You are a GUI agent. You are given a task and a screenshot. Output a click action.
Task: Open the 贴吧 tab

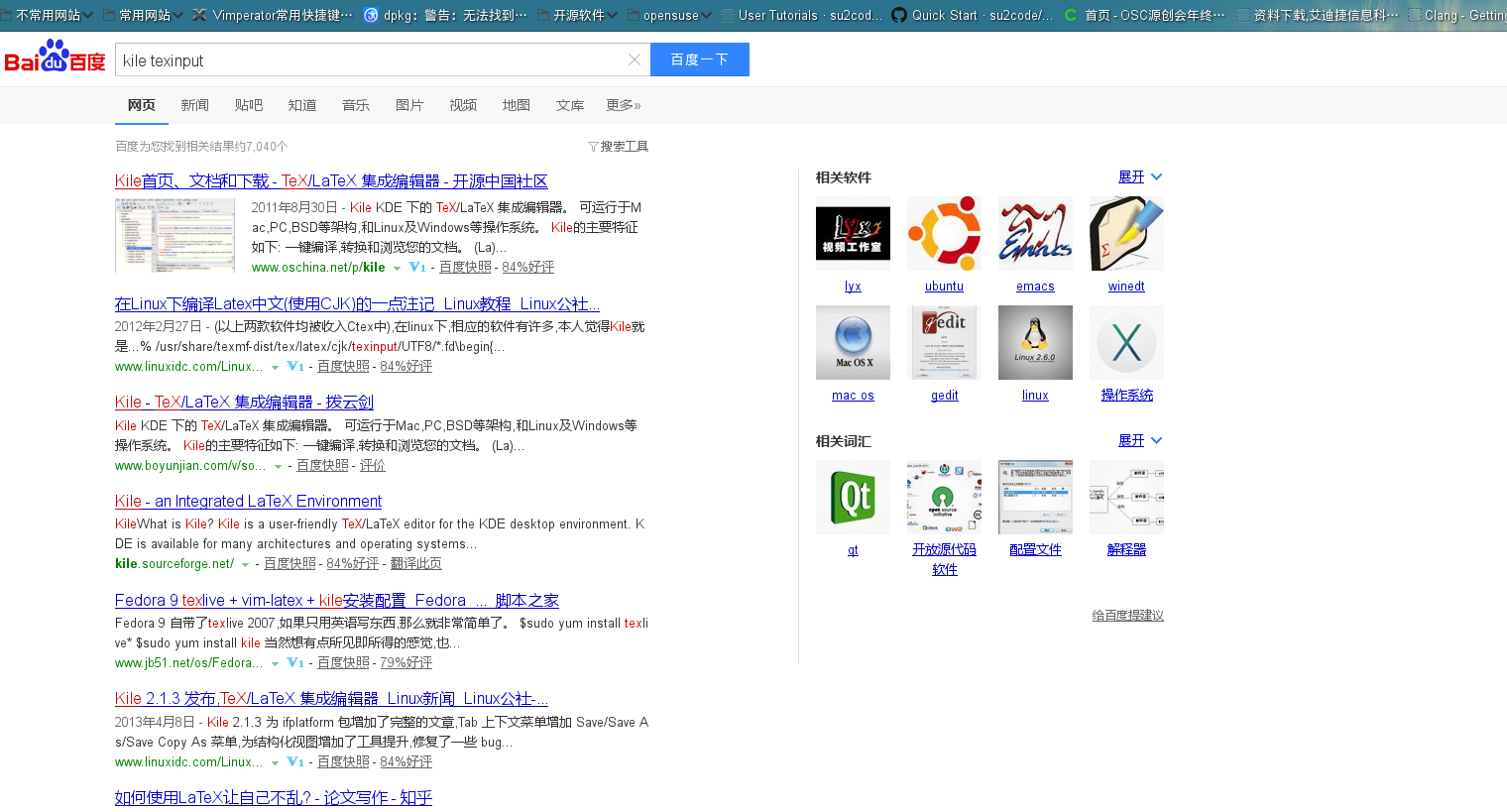(x=249, y=105)
